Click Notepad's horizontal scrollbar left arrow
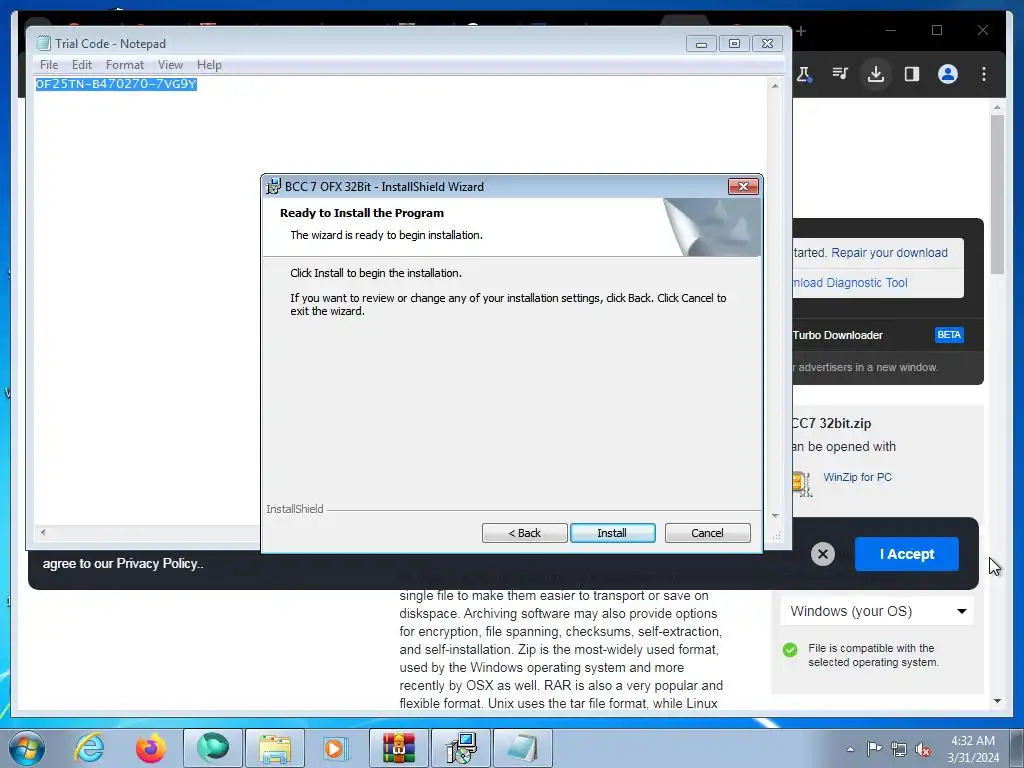 (43, 532)
